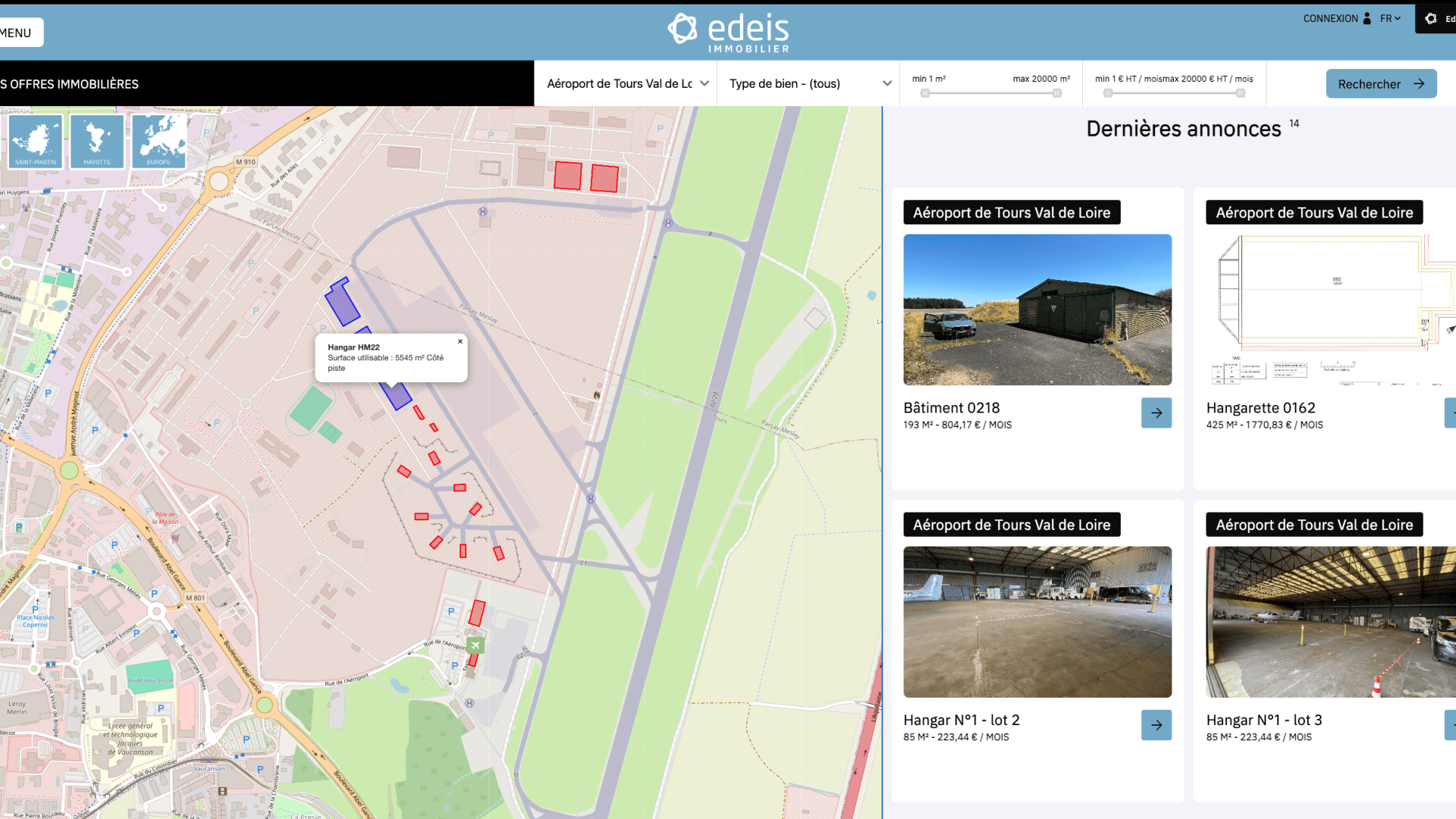Click the airport tag above Hangarette 0162
Screen dimensions: 1456x819
click(1313, 212)
